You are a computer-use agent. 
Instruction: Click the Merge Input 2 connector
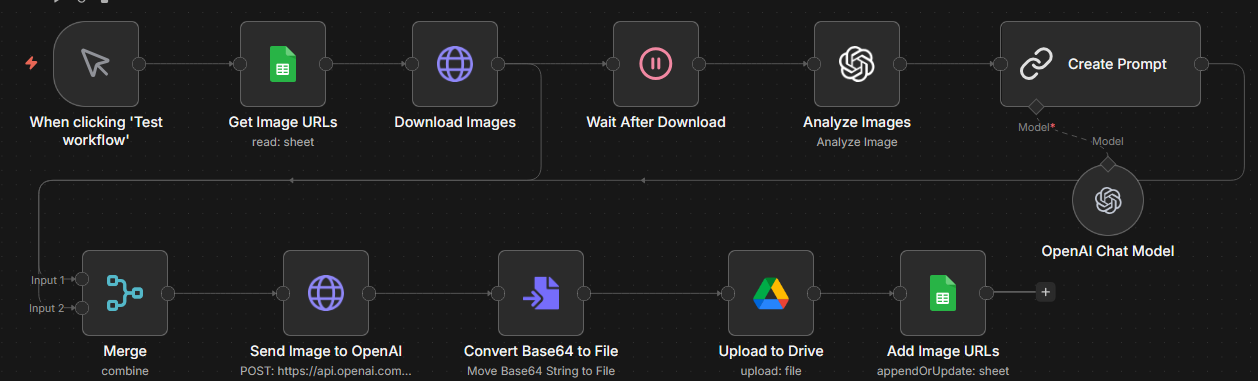(x=82, y=307)
